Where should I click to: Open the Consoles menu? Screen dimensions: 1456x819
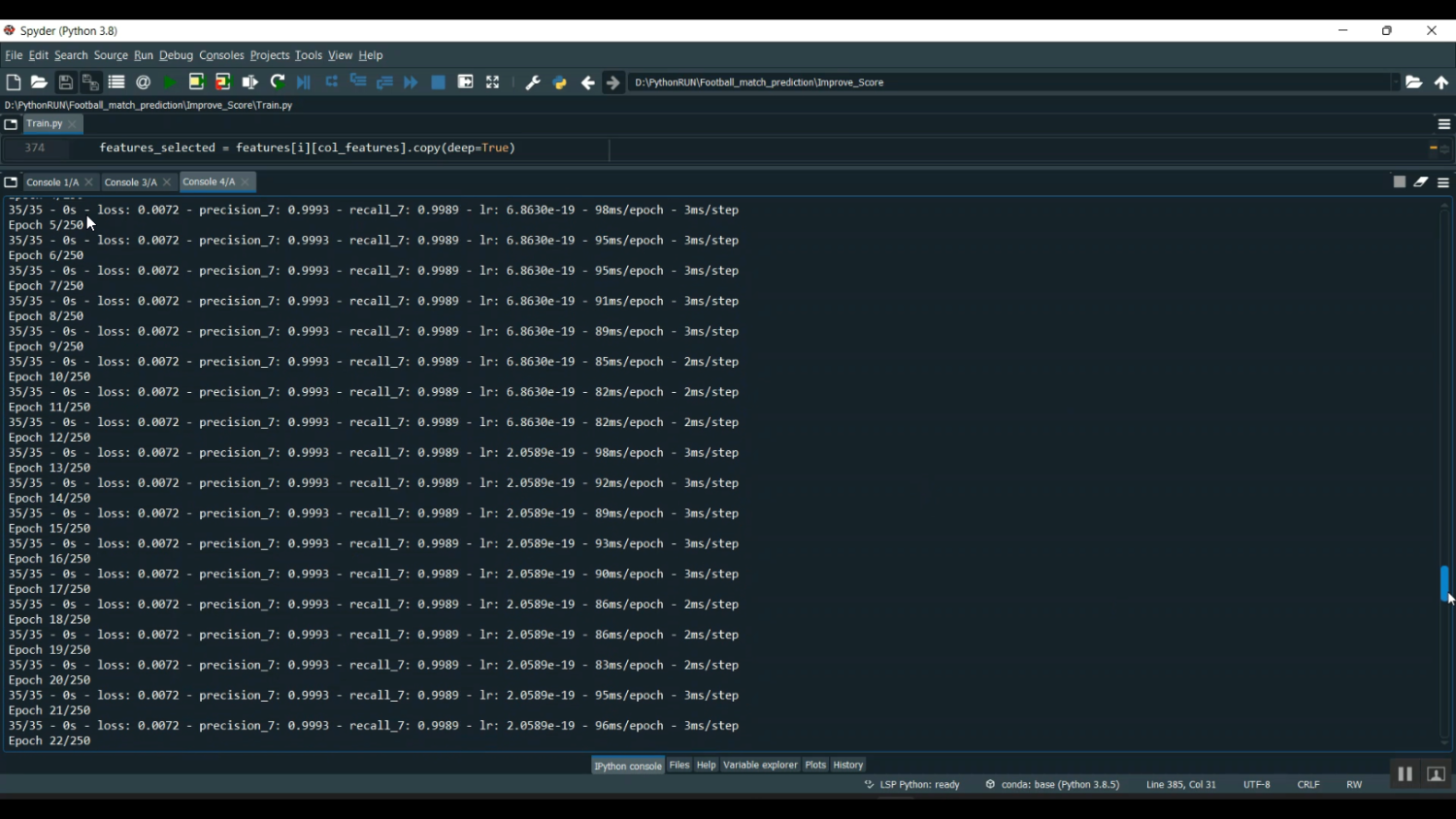click(221, 56)
